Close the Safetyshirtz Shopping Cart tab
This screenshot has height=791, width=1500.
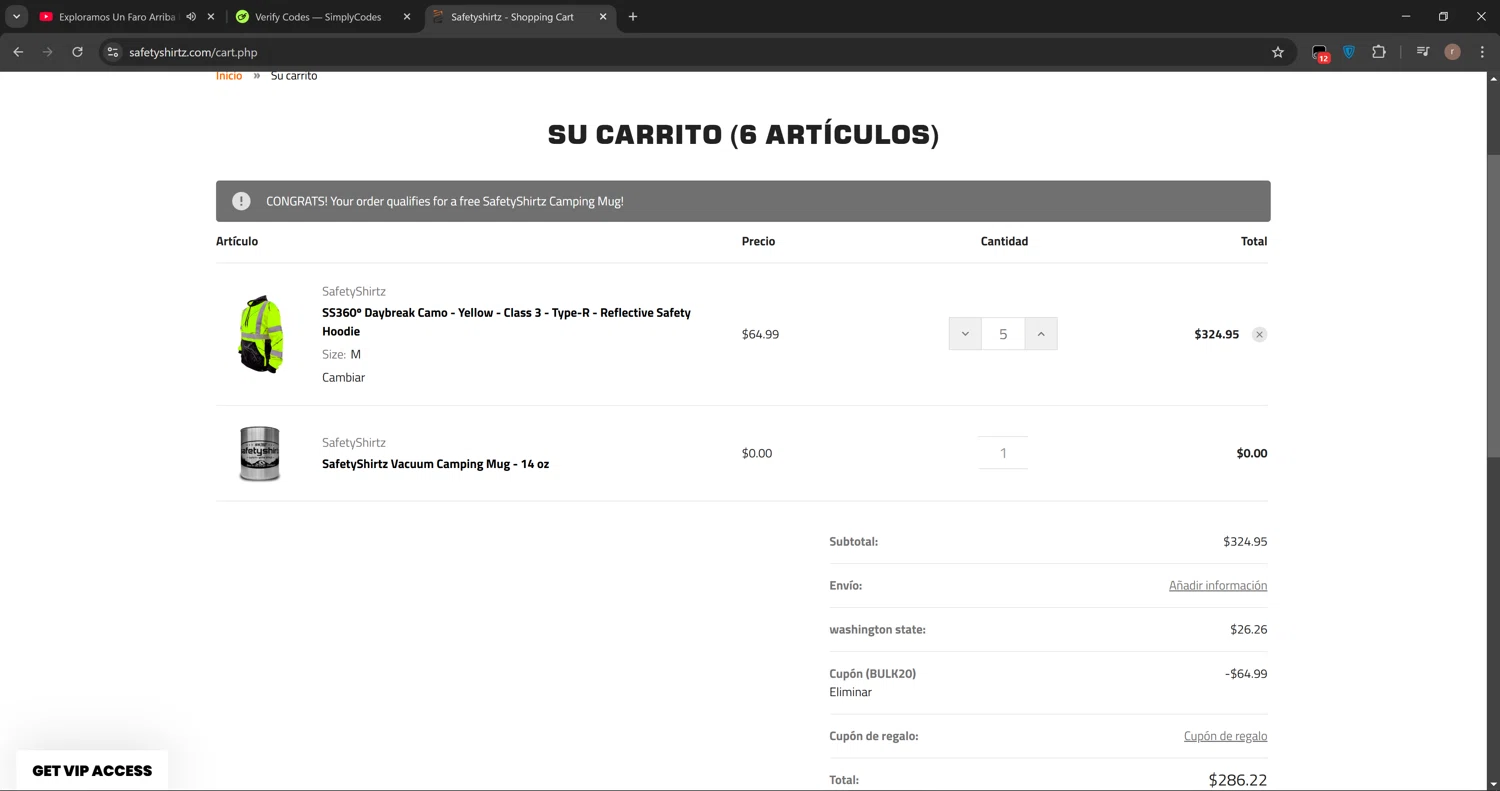[x=603, y=17]
